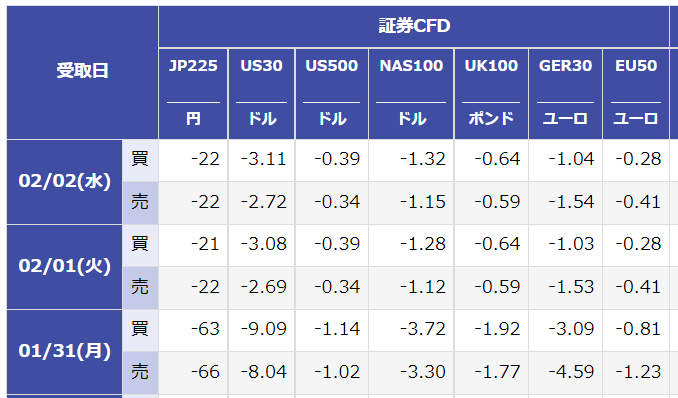Click the 証券CFD header cell

click(414, 26)
